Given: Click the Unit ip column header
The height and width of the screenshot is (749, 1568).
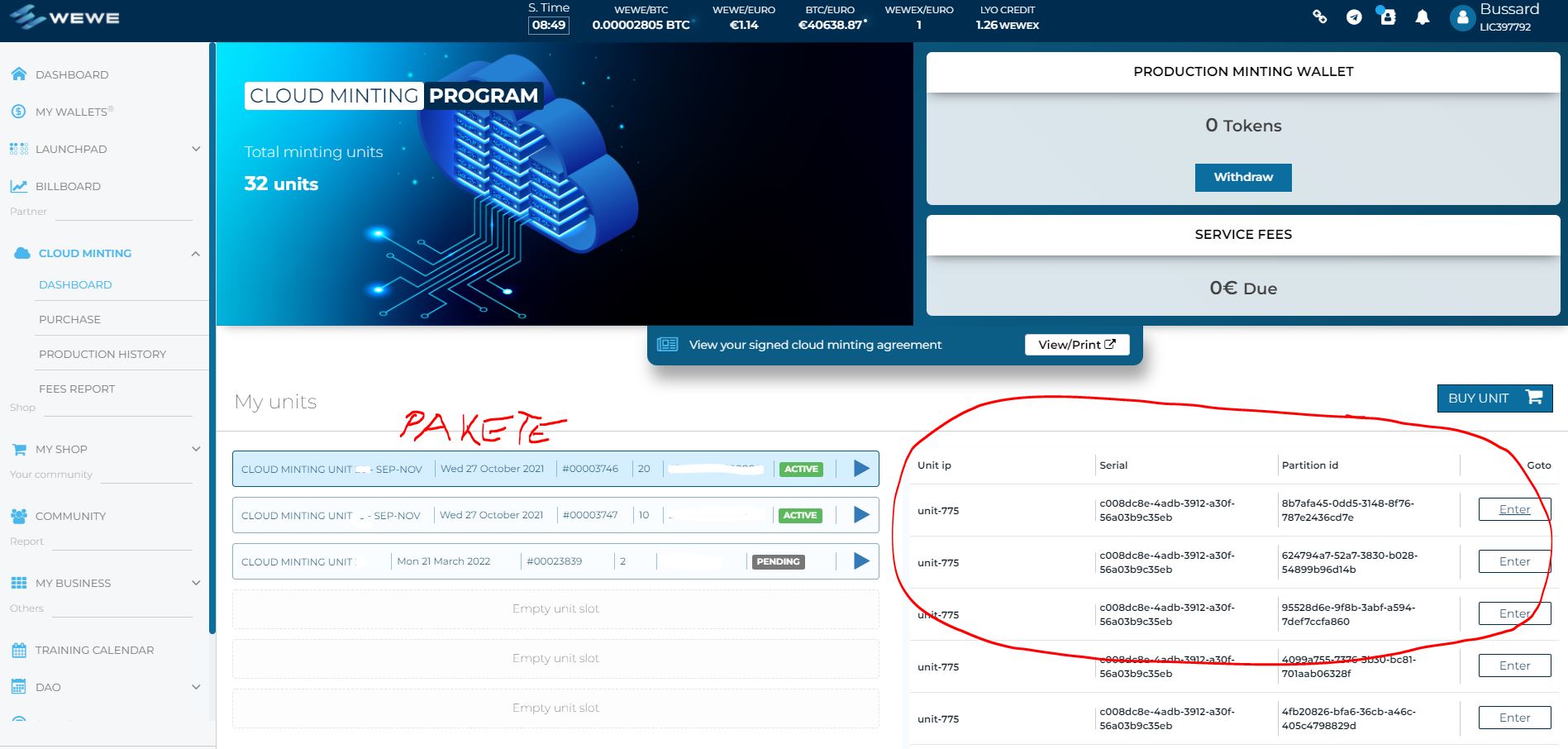Looking at the screenshot, I should [x=934, y=465].
